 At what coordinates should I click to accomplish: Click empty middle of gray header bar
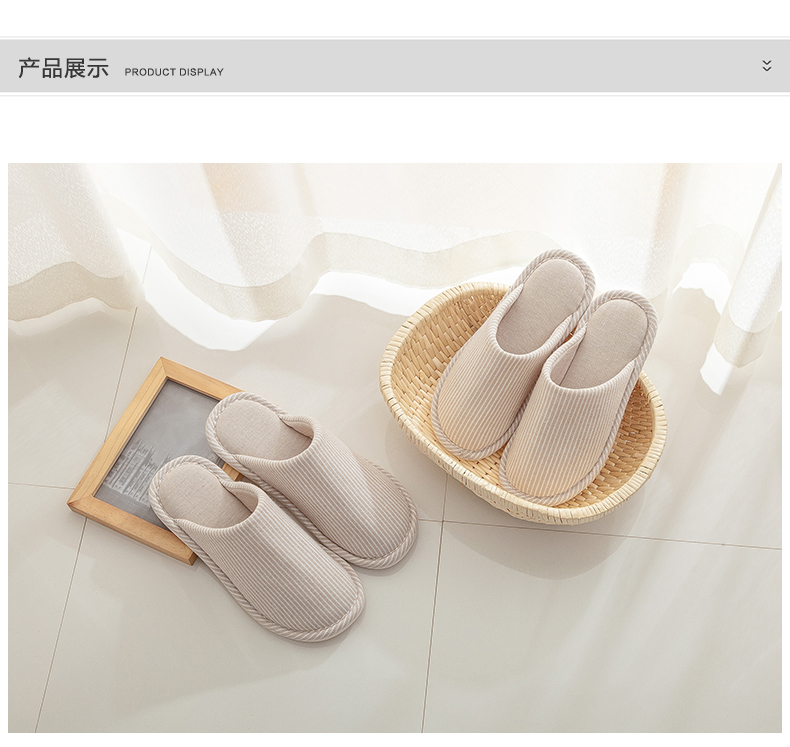480,66
